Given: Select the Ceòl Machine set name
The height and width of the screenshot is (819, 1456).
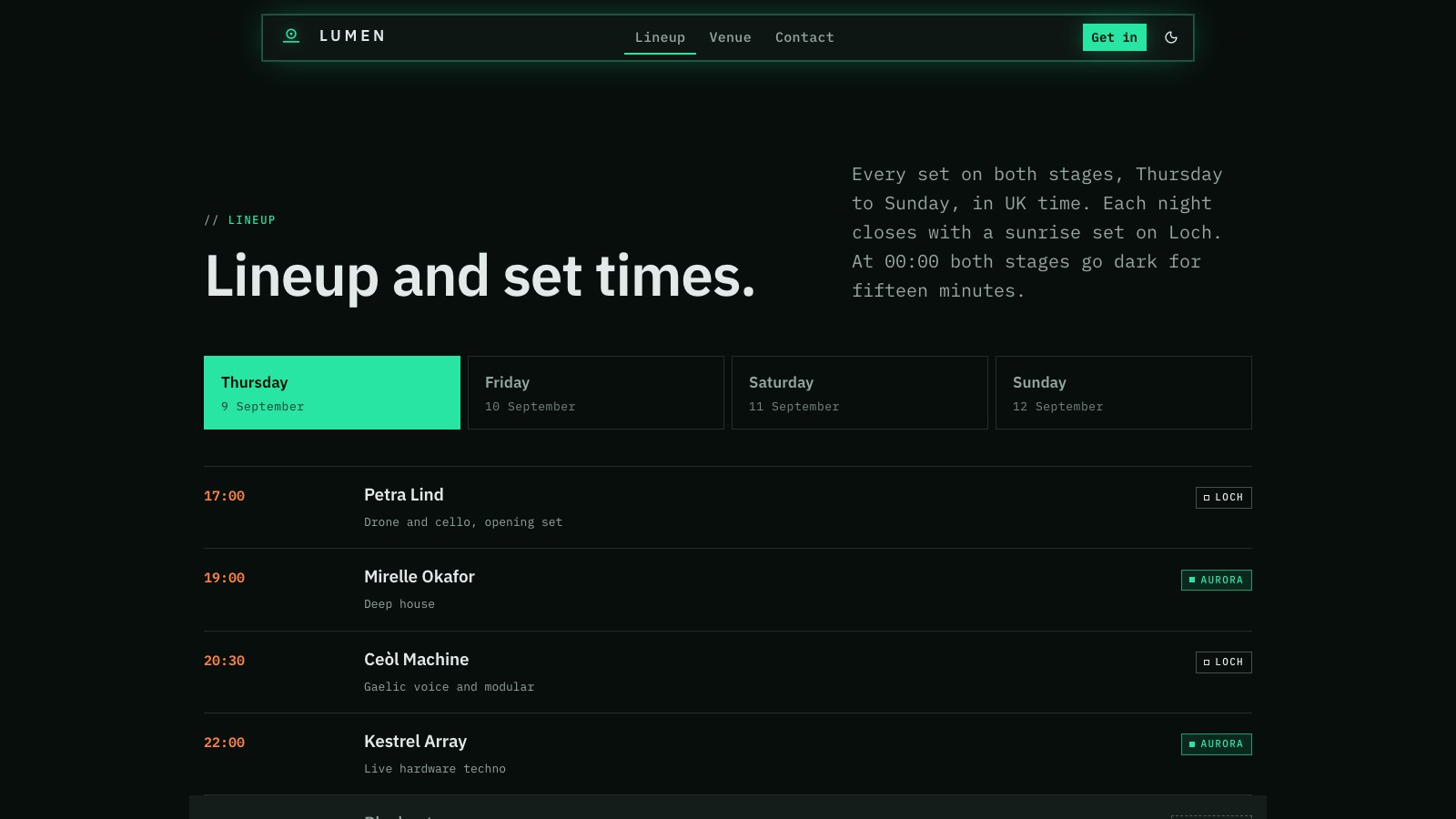Looking at the screenshot, I should 417,660.
